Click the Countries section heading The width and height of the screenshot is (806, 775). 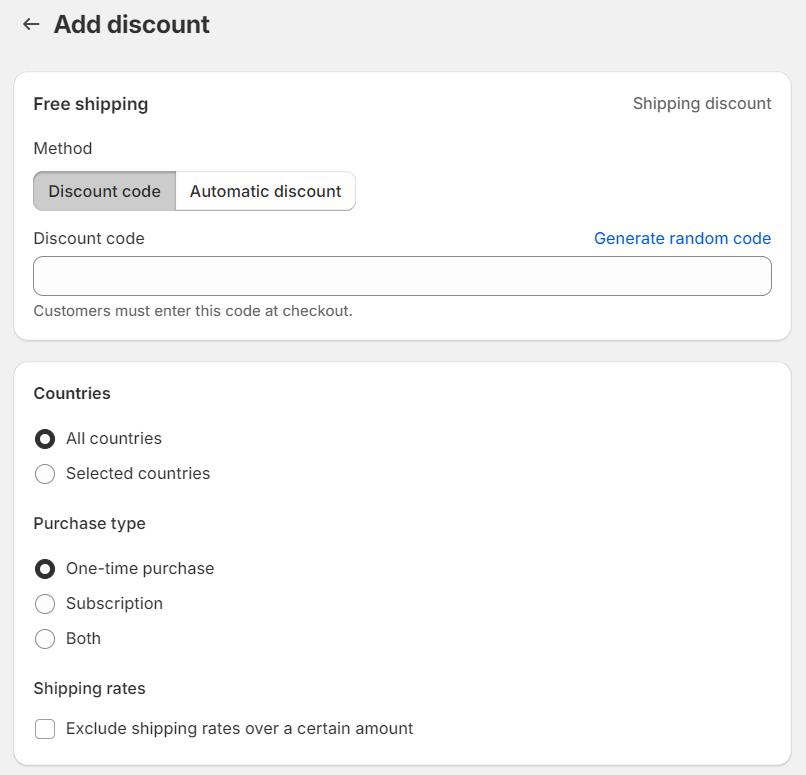(72, 393)
